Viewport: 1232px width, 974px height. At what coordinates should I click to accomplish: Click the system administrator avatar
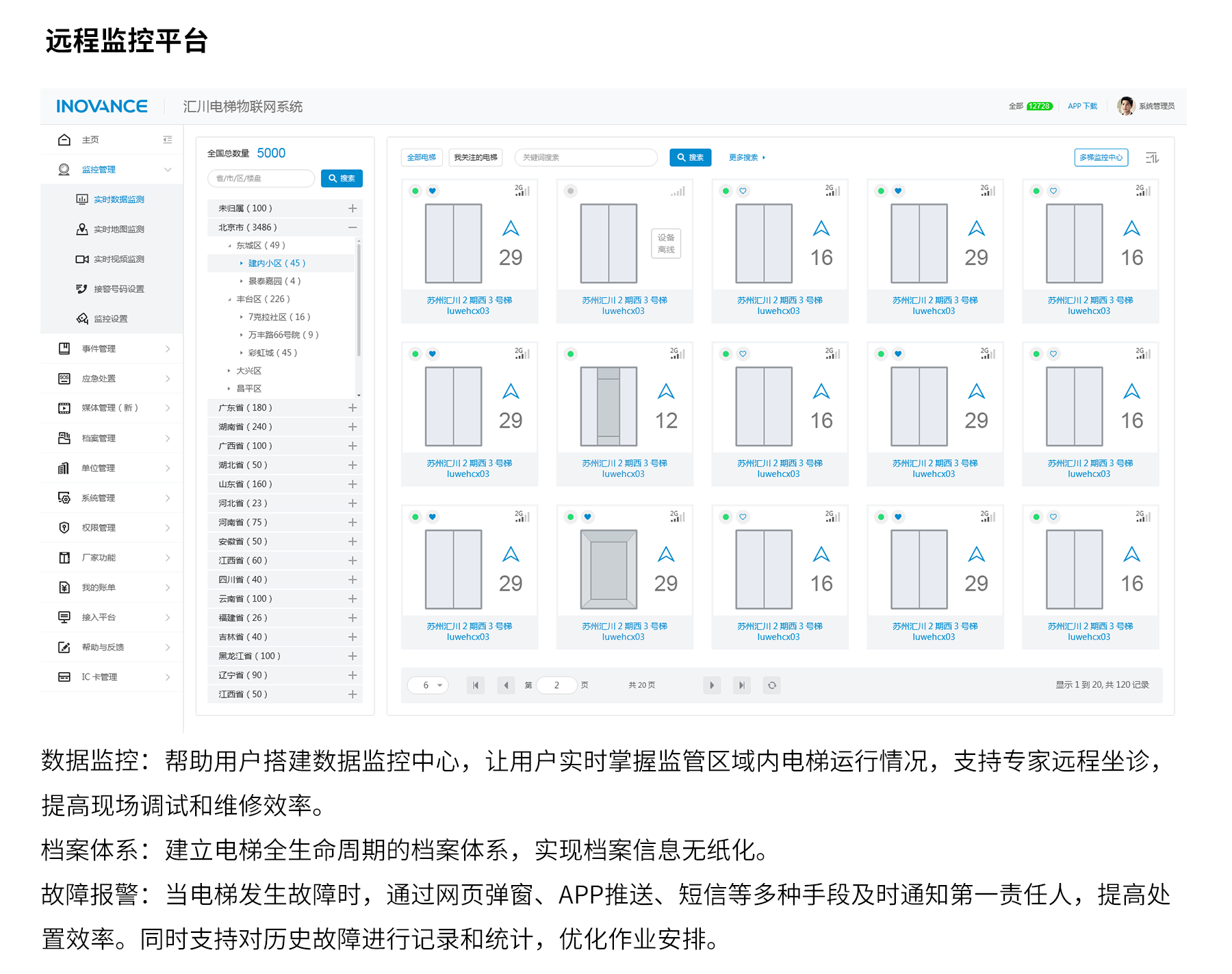[1125, 106]
